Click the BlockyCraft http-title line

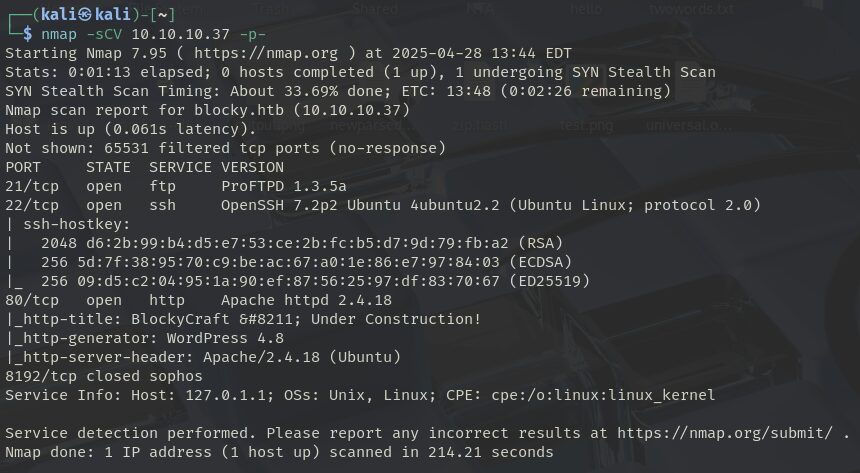(x=243, y=319)
